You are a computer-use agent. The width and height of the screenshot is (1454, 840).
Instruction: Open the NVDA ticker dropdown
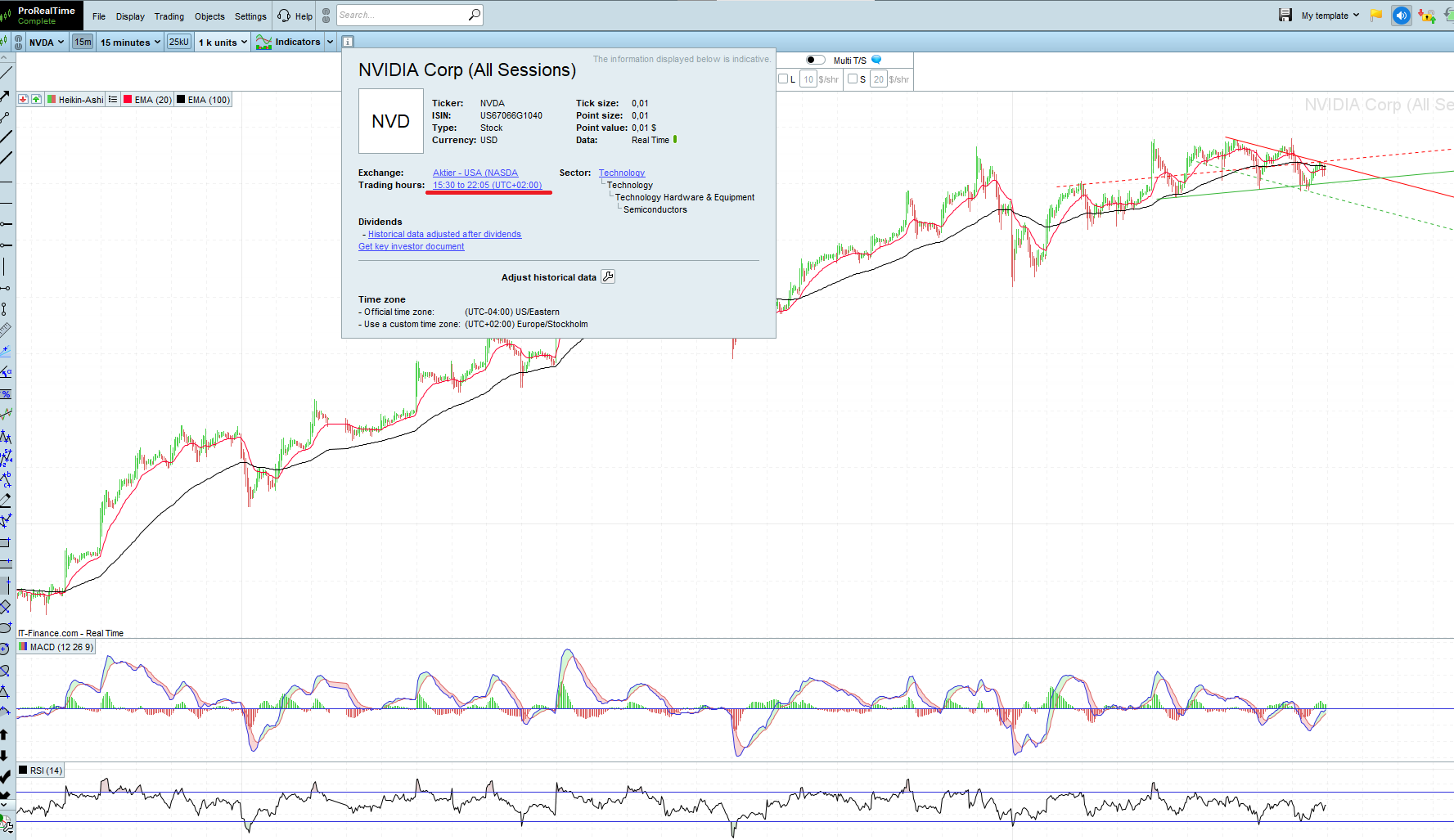tap(47, 42)
